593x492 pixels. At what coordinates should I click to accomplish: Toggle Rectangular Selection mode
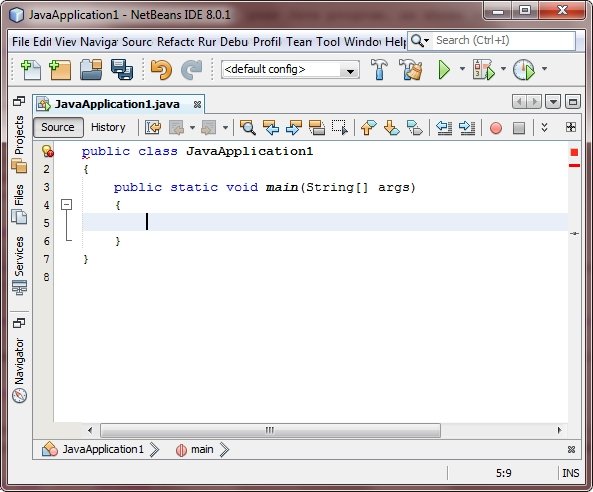click(x=340, y=127)
